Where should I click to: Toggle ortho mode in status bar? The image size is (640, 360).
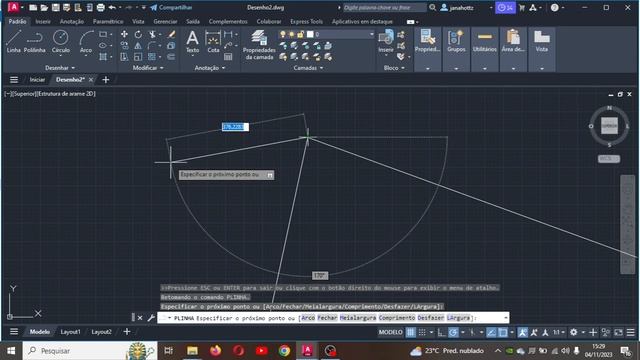442,332
